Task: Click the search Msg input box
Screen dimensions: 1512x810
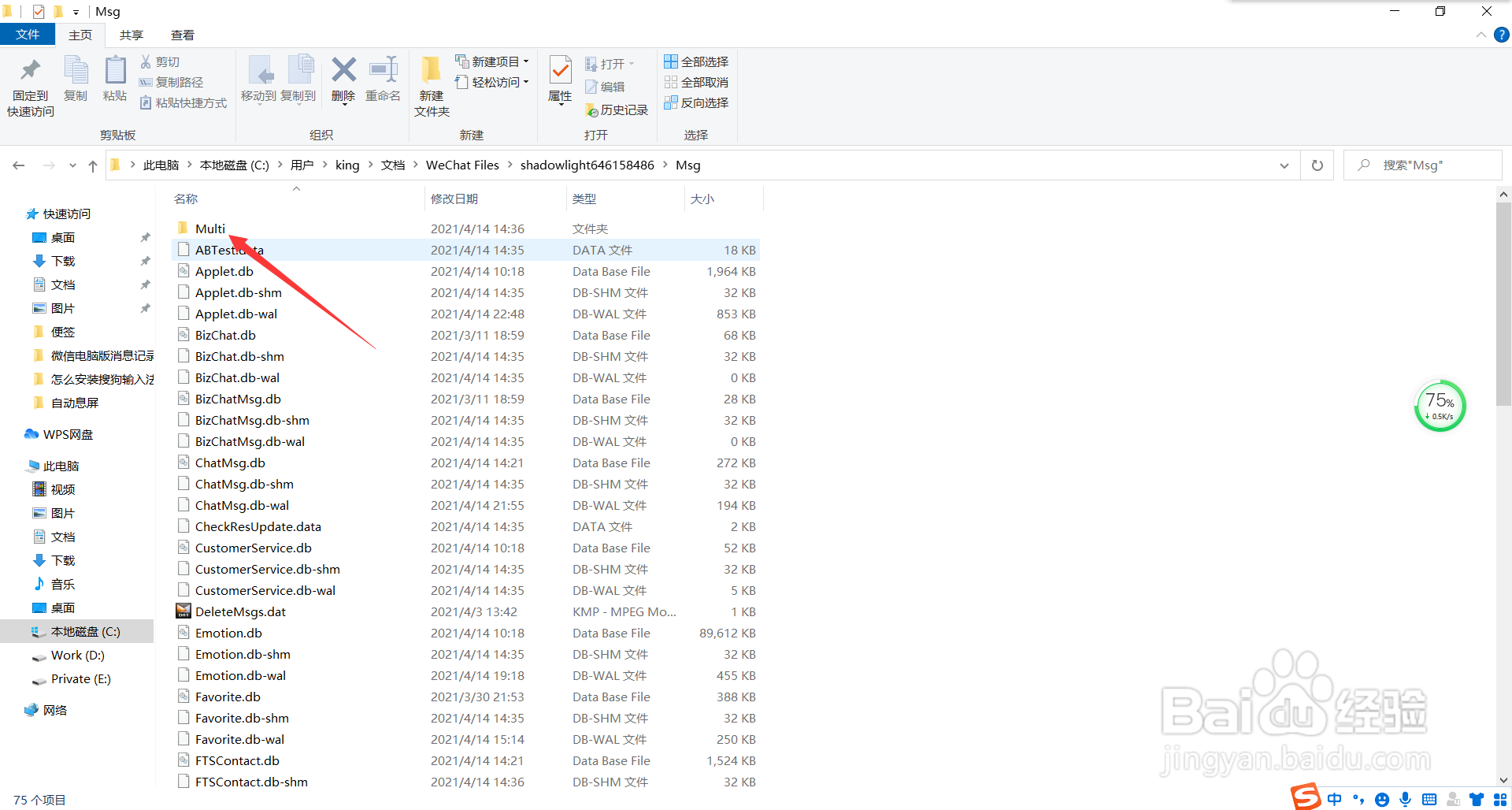Action: [1422, 165]
